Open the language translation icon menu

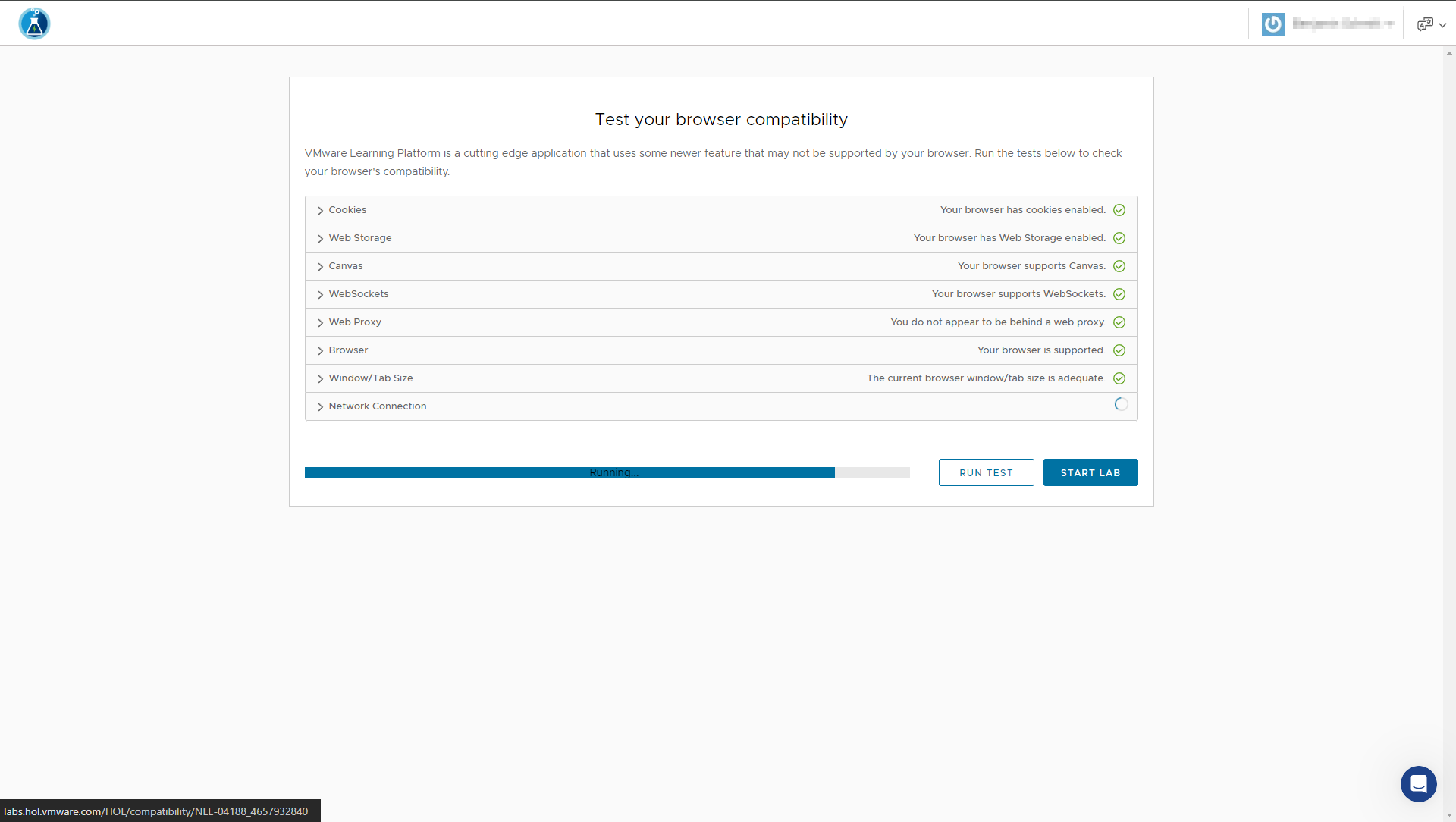coord(1425,24)
